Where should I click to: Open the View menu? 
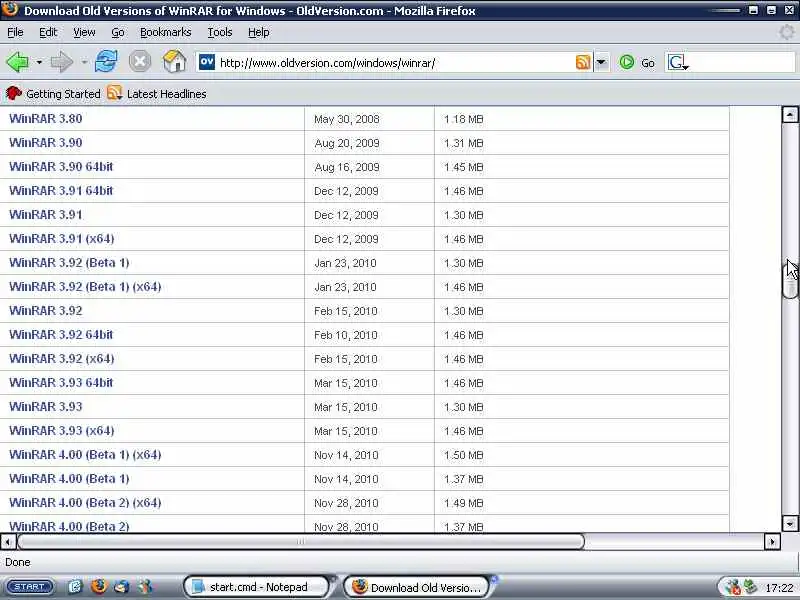click(84, 32)
